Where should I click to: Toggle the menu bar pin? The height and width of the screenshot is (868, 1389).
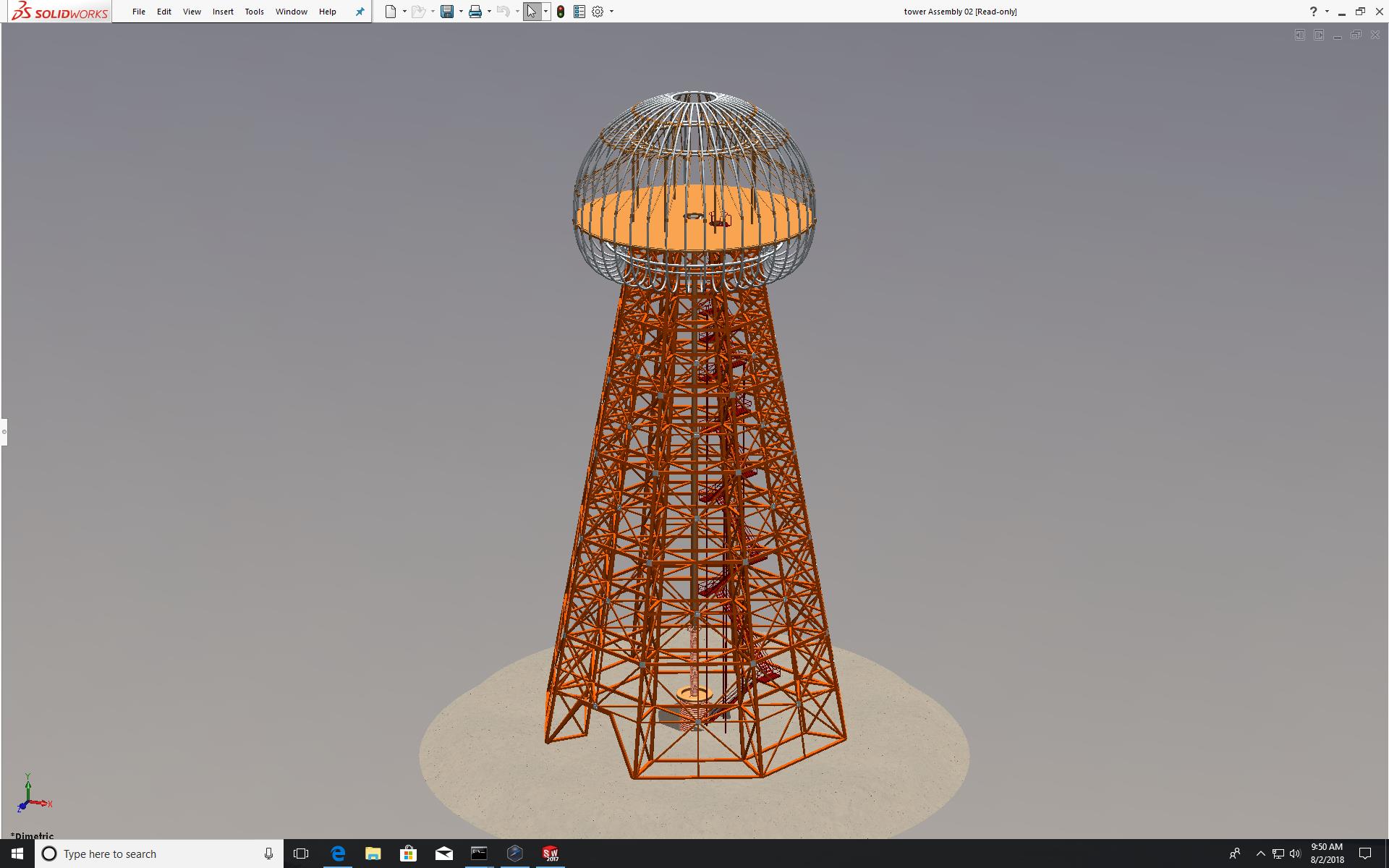[360, 12]
